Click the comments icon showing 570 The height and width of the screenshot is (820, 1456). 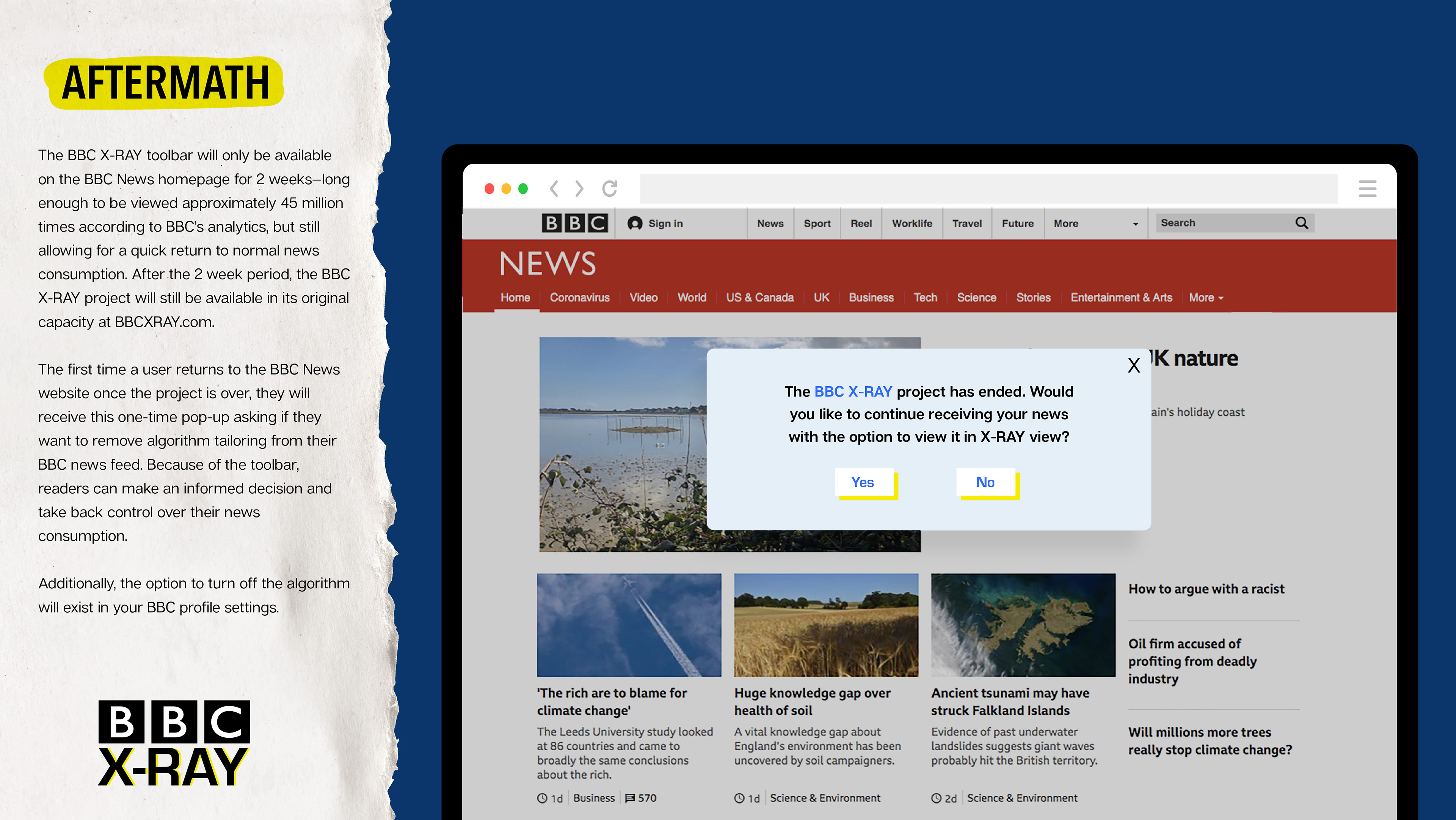point(630,798)
